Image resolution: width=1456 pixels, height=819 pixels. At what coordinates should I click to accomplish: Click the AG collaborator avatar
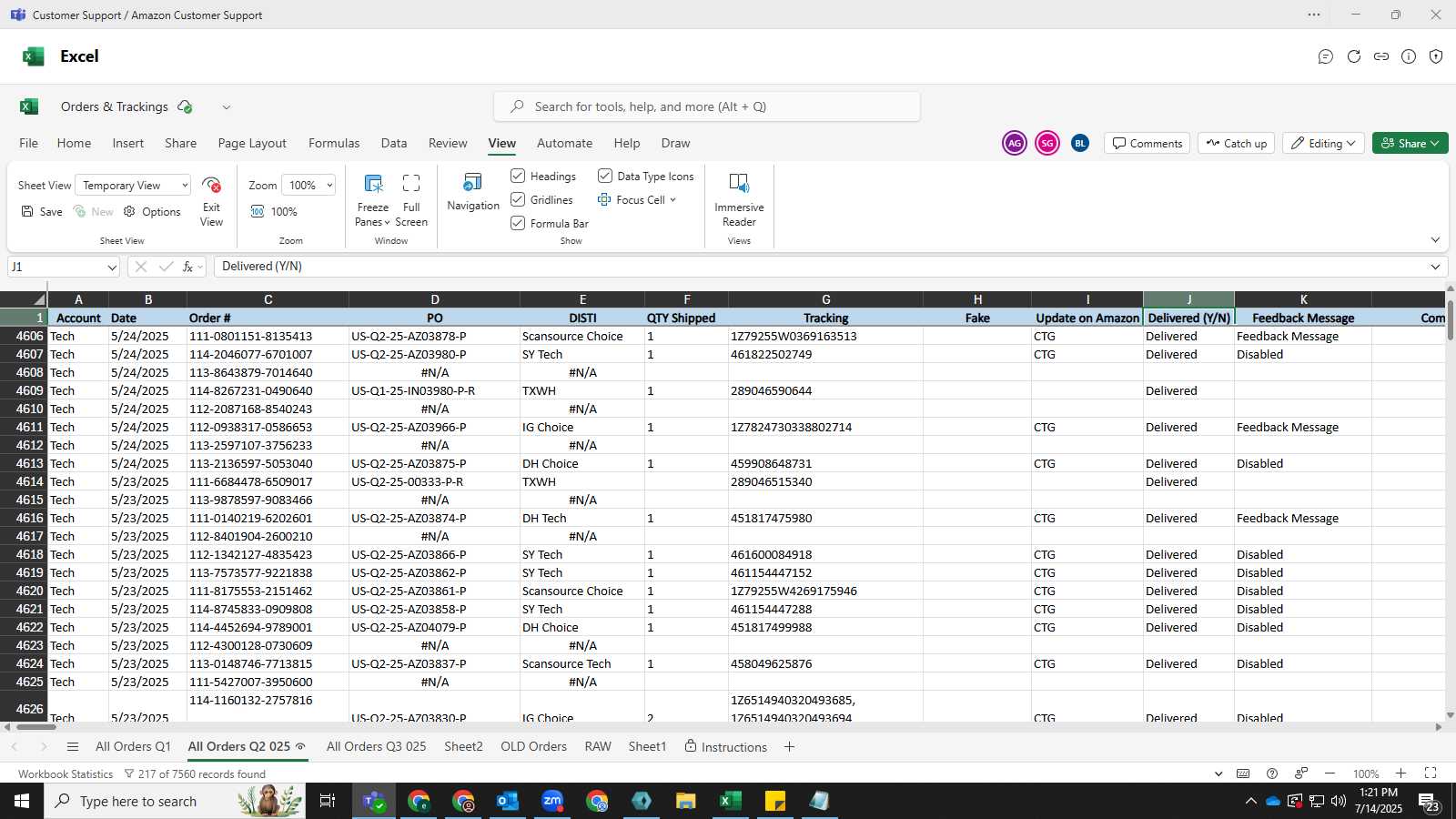click(1015, 143)
